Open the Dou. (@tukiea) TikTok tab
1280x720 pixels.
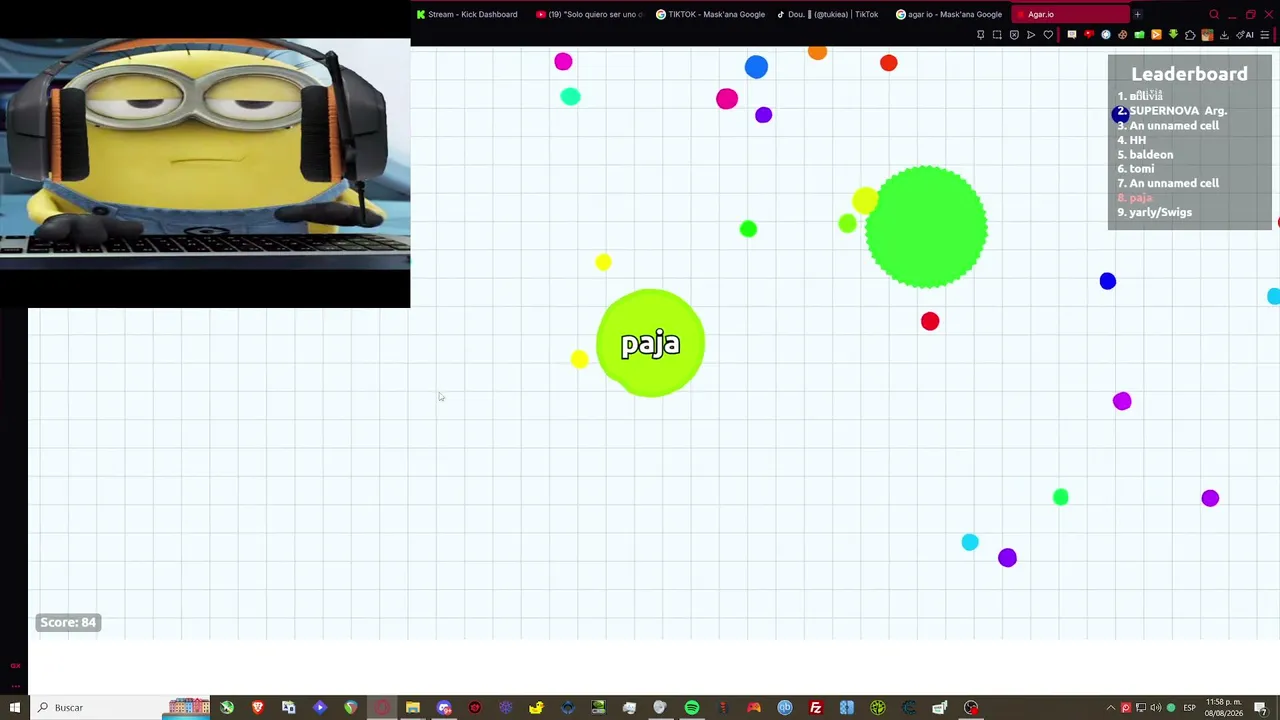click(x=828, y=14)
